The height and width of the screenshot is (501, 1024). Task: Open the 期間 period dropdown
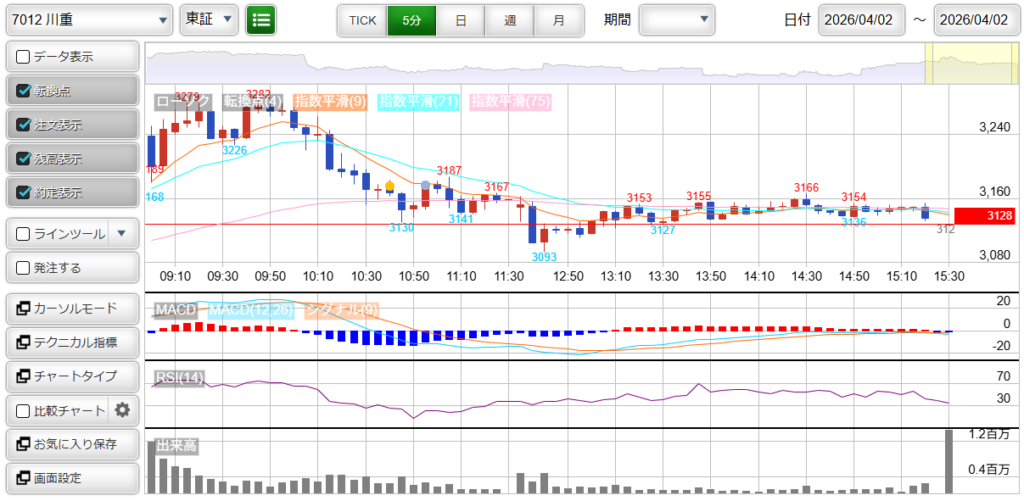click(x=677, y=20)
